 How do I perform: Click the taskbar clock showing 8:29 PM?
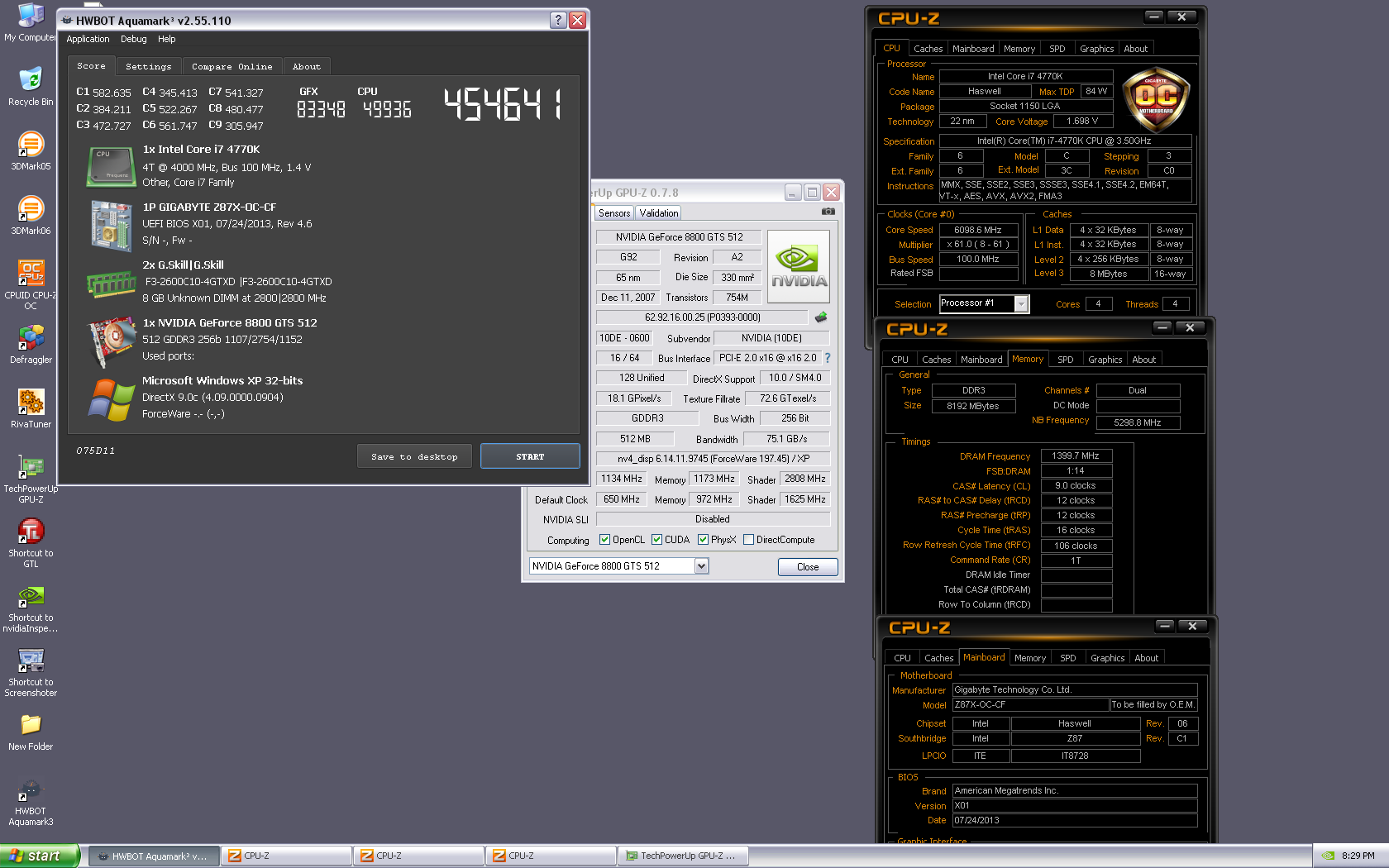tap(1358, 856)
